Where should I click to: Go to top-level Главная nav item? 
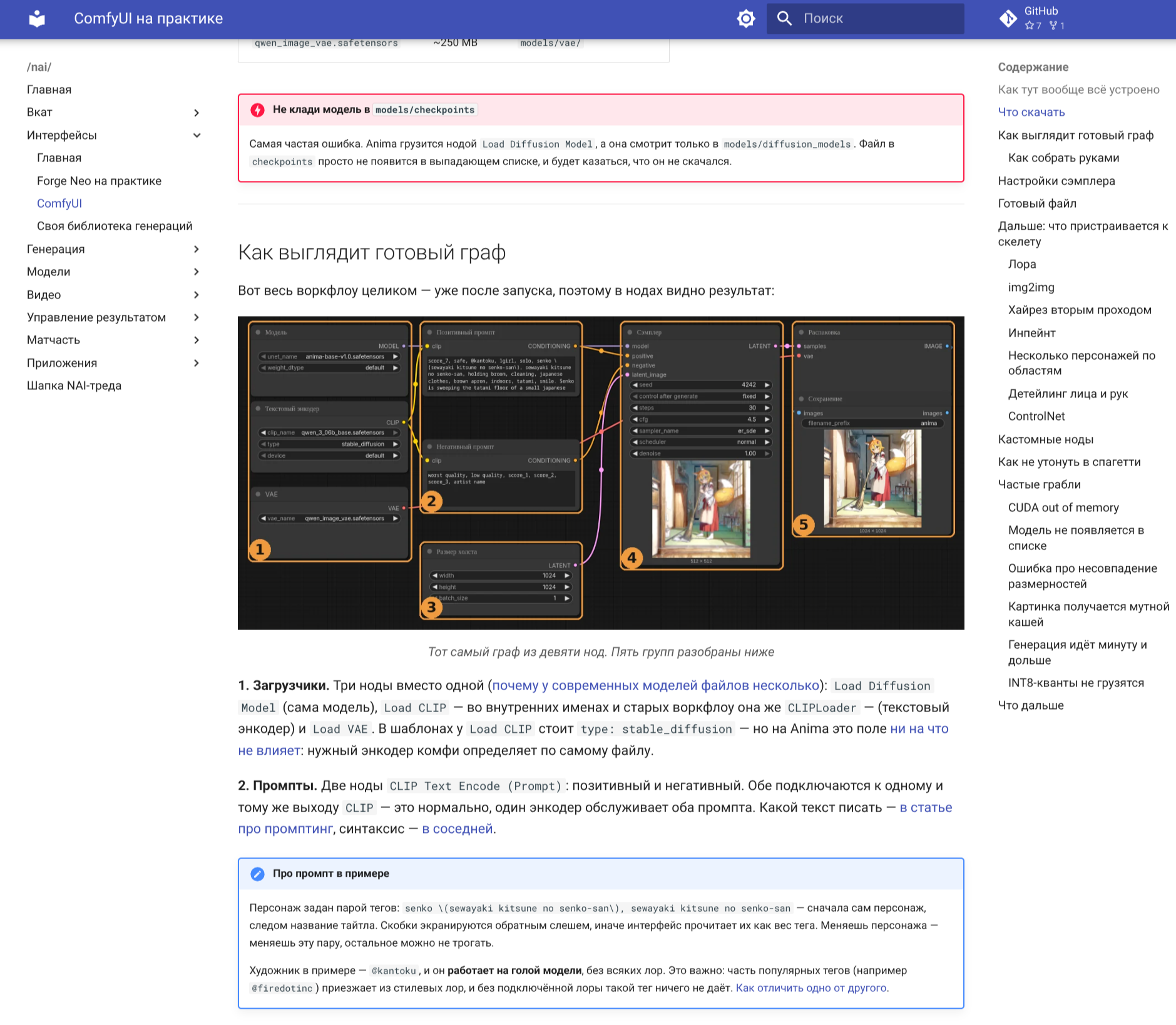click(x=49, y=89)
